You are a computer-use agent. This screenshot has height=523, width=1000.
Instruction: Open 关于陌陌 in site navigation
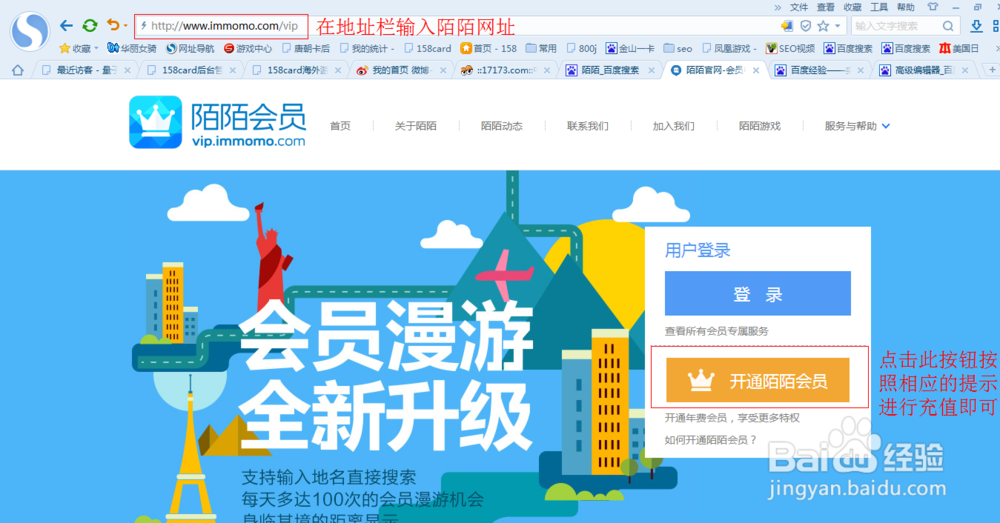416,126
